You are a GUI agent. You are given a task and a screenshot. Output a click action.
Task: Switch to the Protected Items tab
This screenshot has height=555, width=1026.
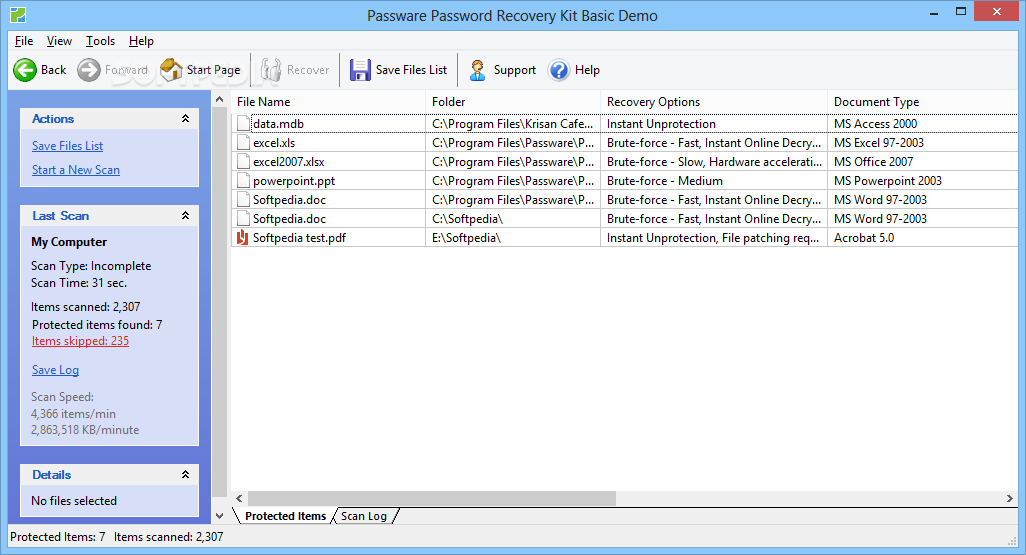click(x=285, y=516)
